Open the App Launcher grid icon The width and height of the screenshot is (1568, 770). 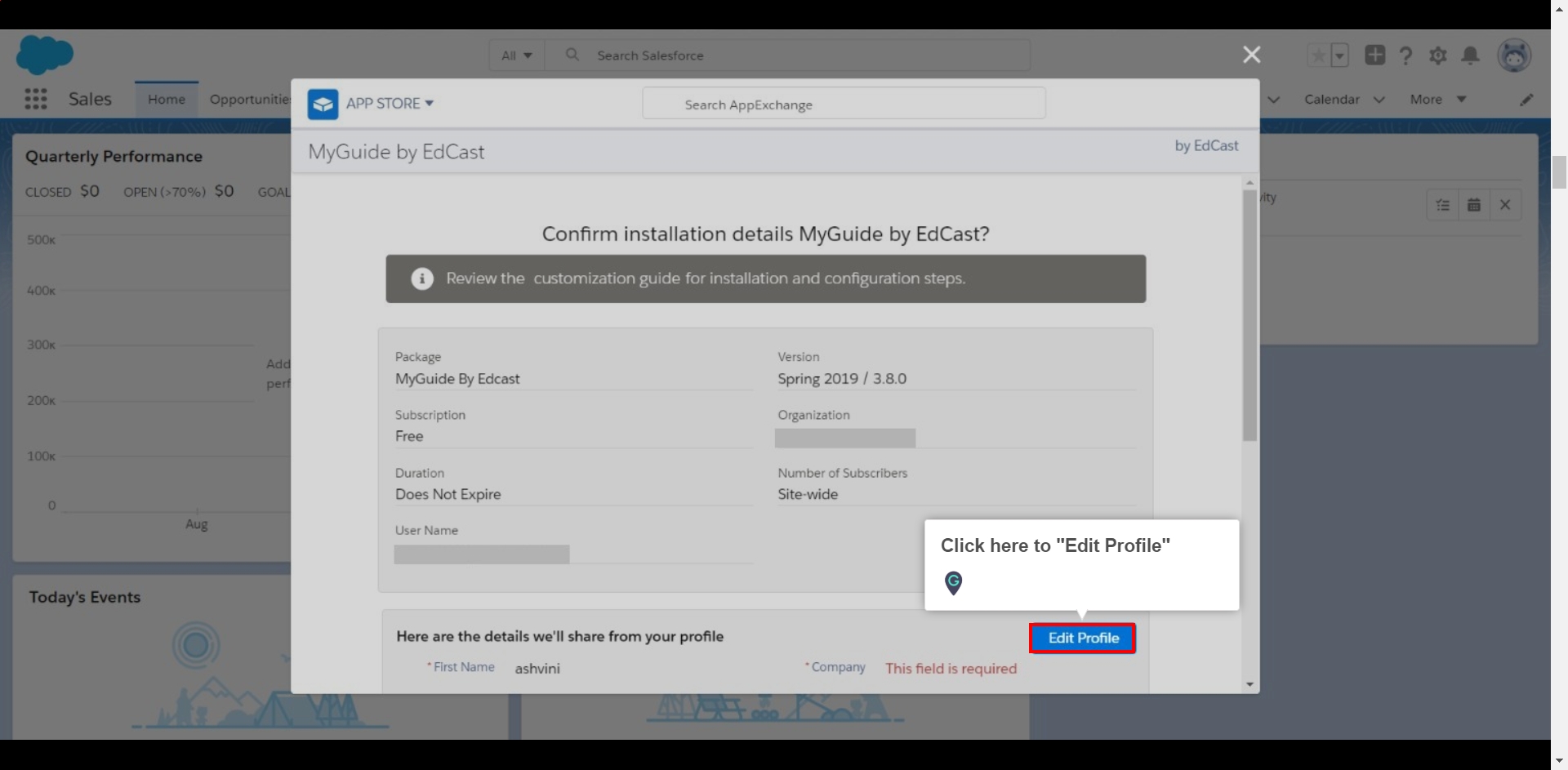click(35, 99)
